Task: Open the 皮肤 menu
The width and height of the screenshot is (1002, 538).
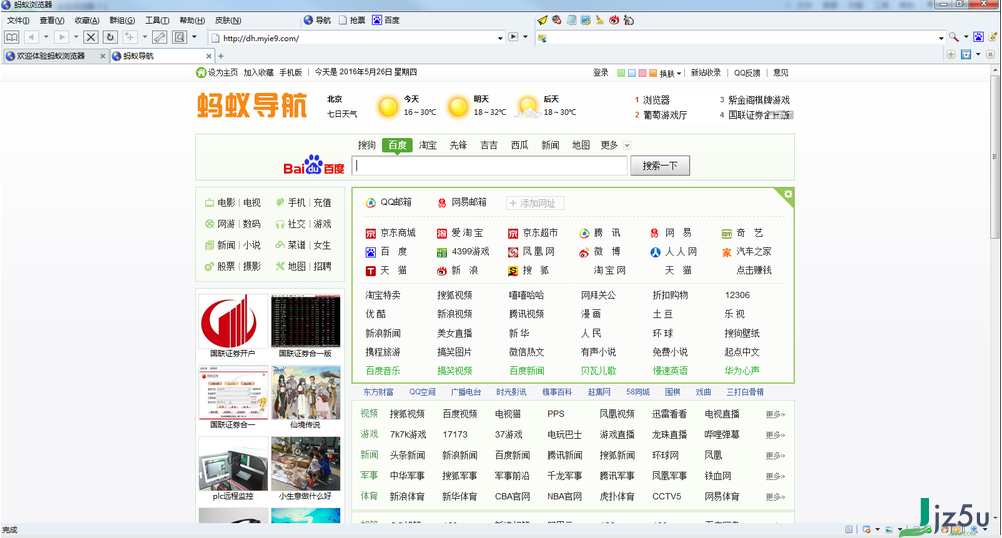Action: click(x=227, y=20)
